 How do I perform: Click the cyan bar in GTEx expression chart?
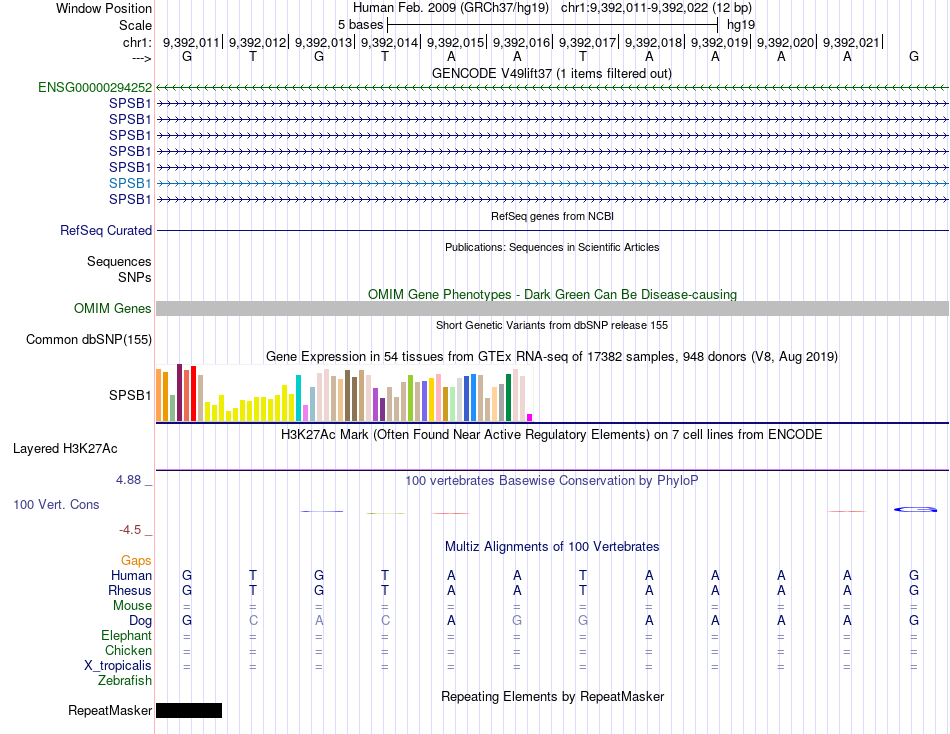click(x=298, y=398)
